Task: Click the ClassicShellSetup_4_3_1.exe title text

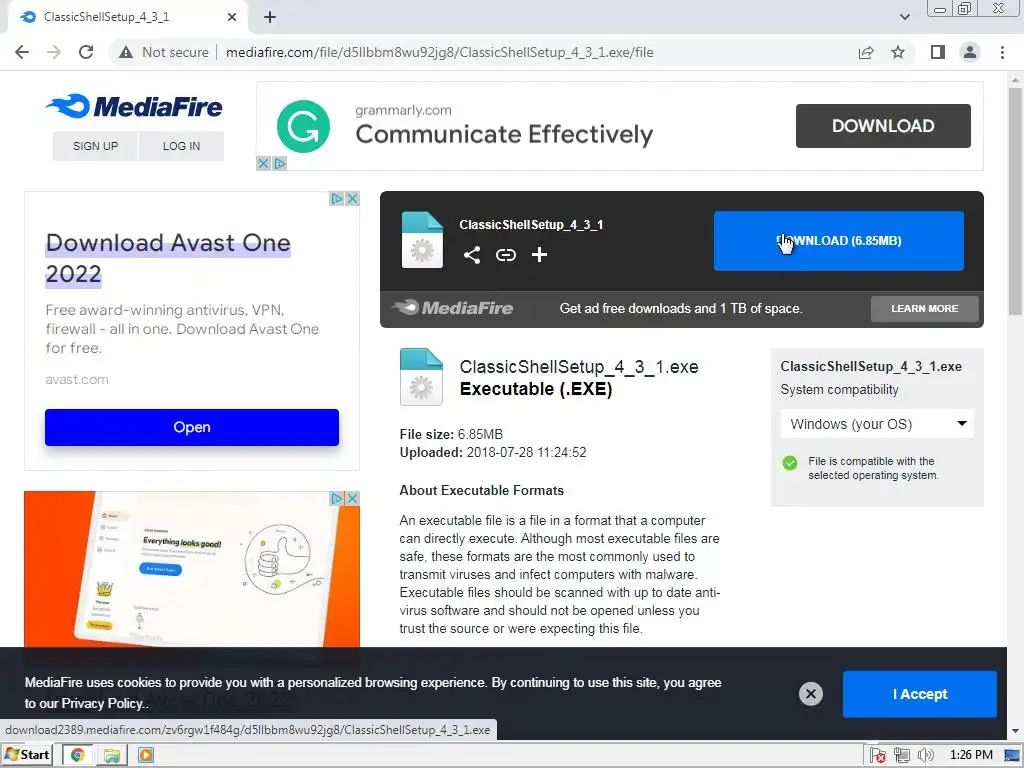Action: 579,366
